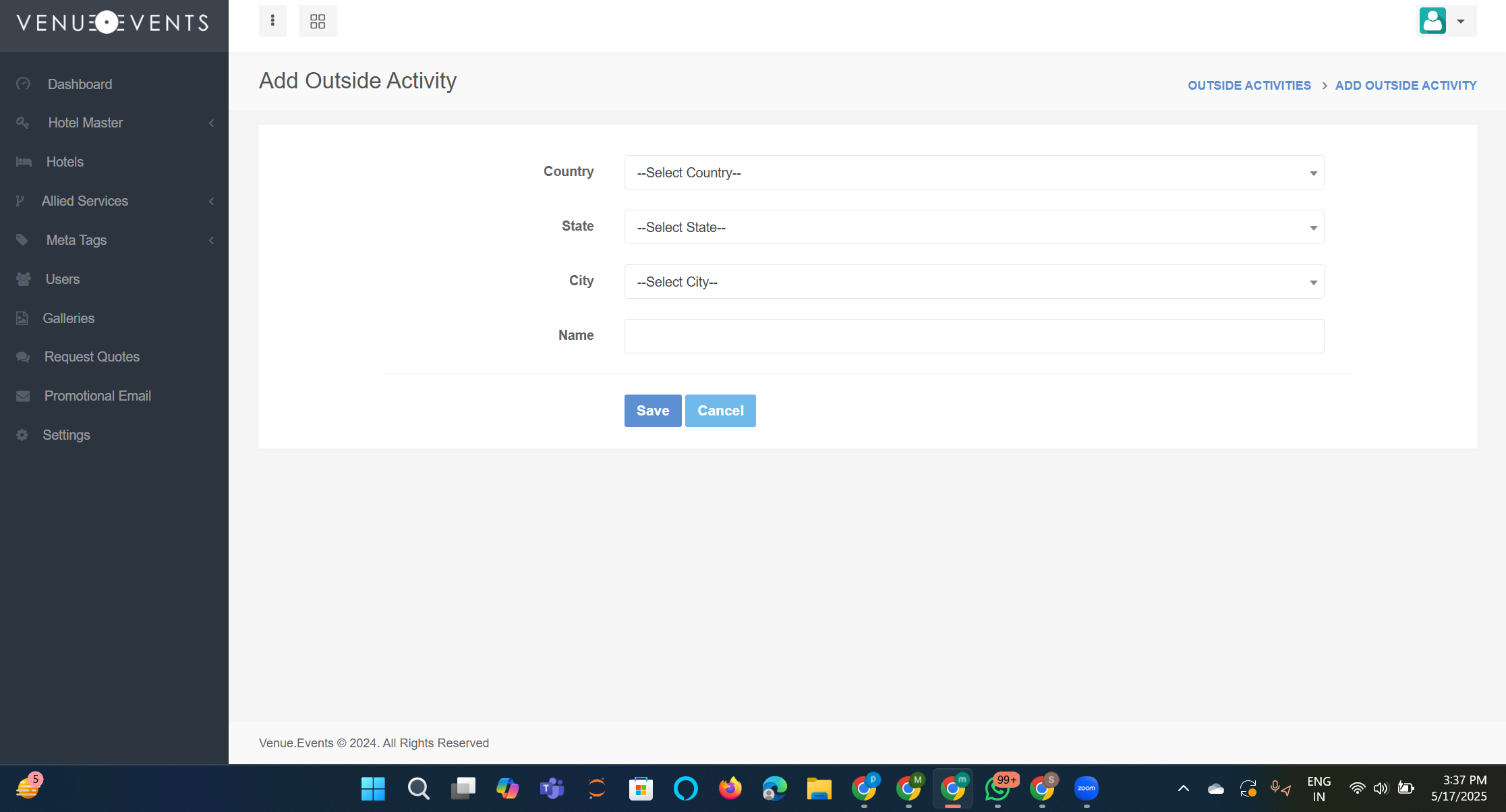
Task: Open the grid view icon in header
Action: tap(318, 22)
